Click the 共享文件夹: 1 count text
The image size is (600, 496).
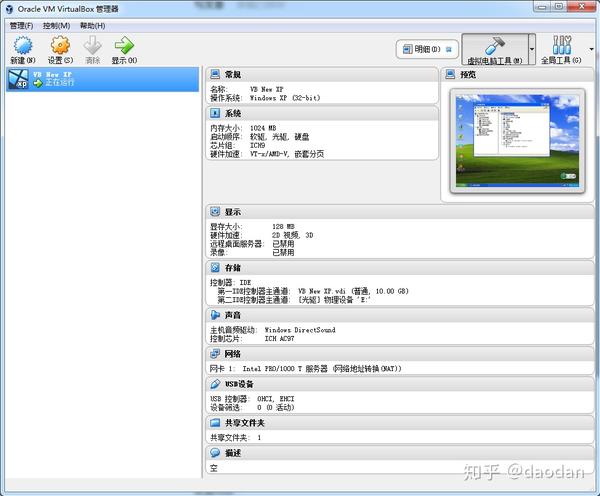pyautogui.click(x=236, y=438)
